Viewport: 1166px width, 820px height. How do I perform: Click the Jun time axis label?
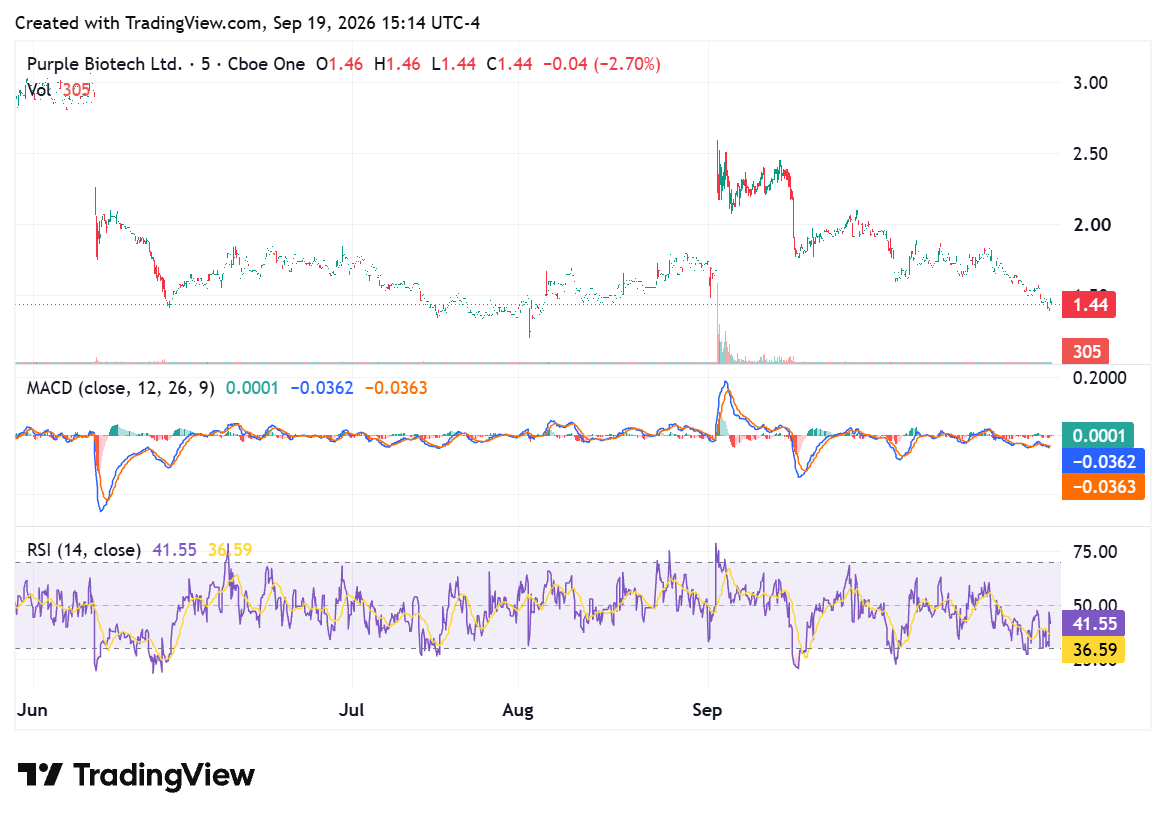32,710
